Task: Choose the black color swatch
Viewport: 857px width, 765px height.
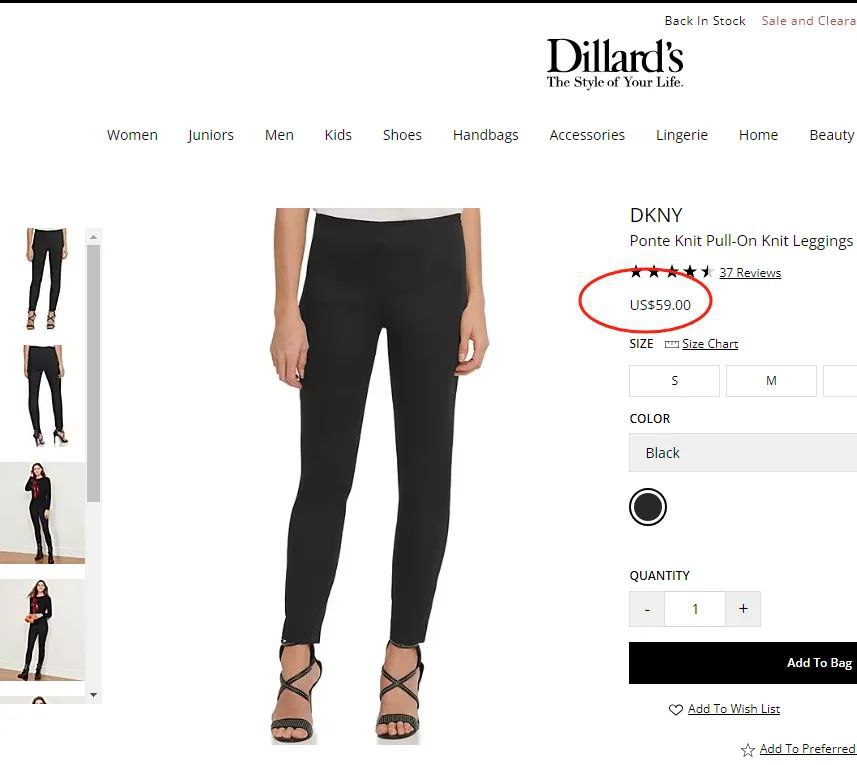Action: coord(648,507)
